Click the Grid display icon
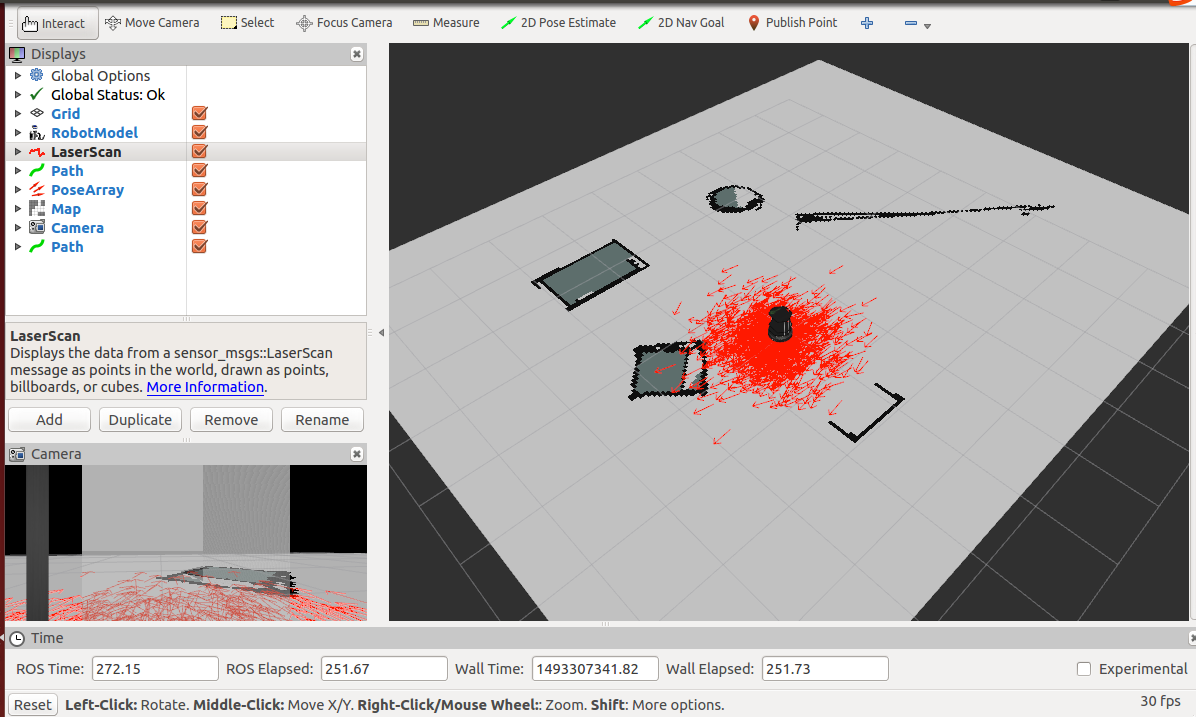This screenshot has height=717, width=1196. (x=37, y=113)
